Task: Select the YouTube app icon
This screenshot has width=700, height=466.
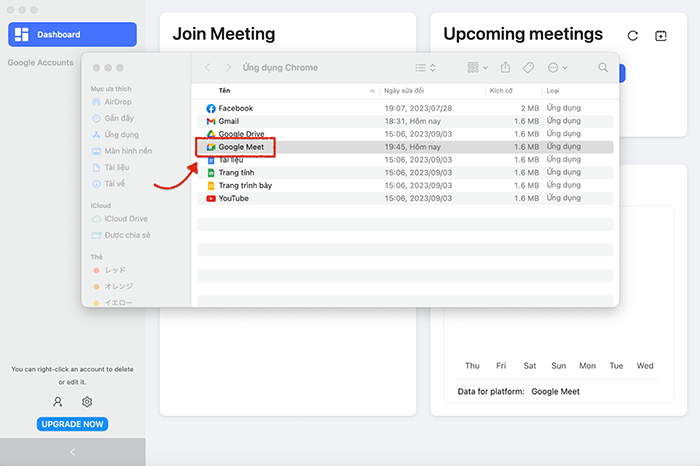Action: pos(211,199)
